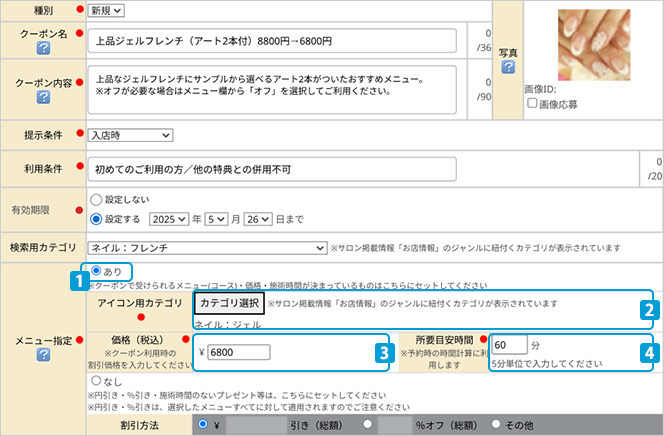664x436 pixels.
Task: Select the ¥ discount method radio
Action: pos(204,424)
